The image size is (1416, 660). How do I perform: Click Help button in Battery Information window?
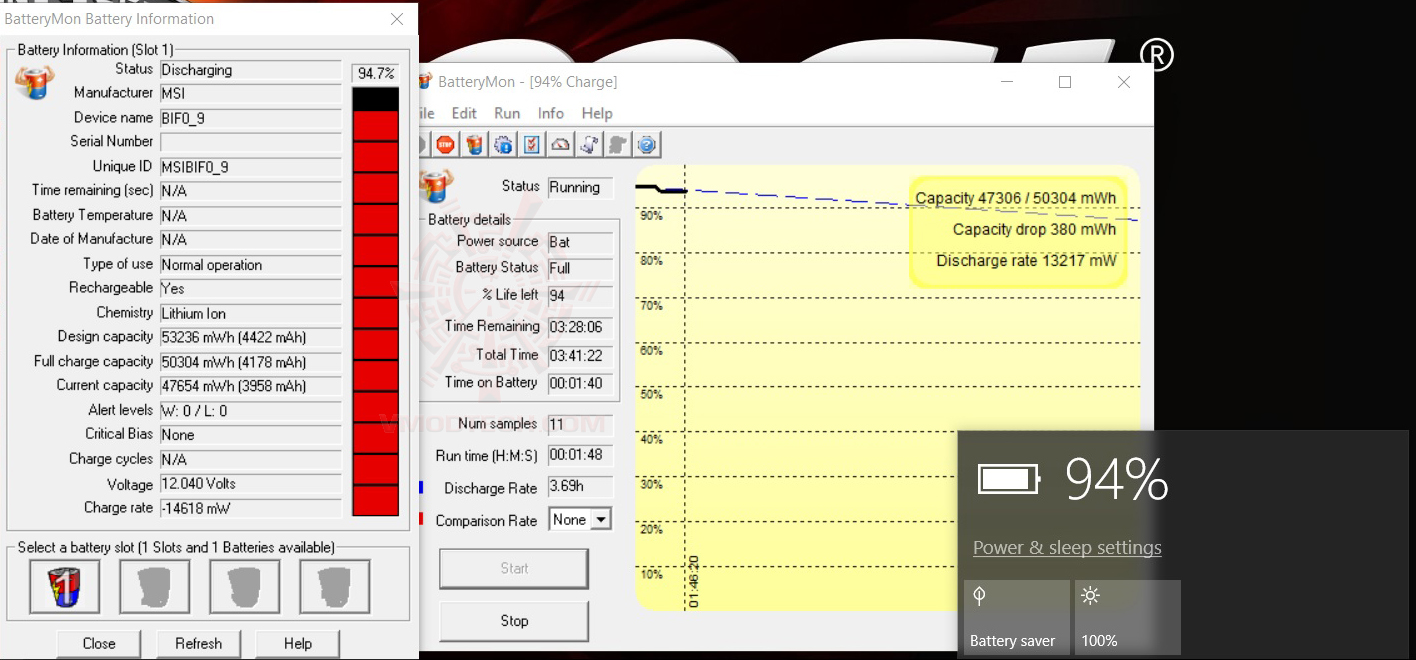[298, 643]
